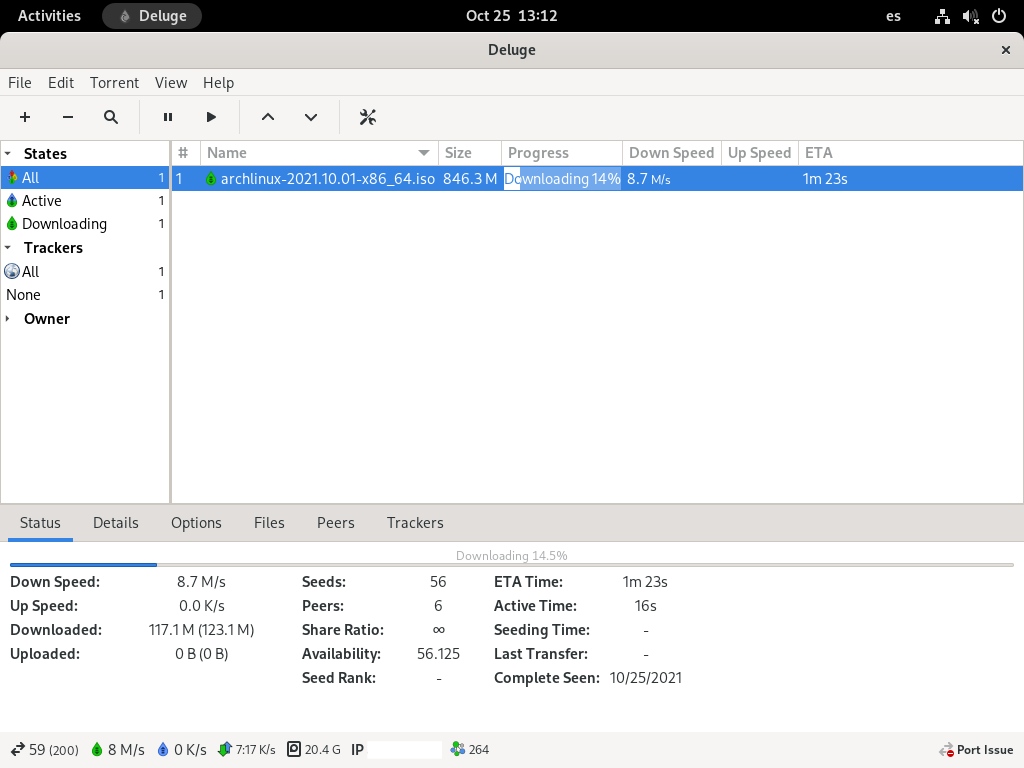The width and height of the screenshot is (1024, 768).
Task: Open Preferences with the tools icon
Action: point(368,117)
